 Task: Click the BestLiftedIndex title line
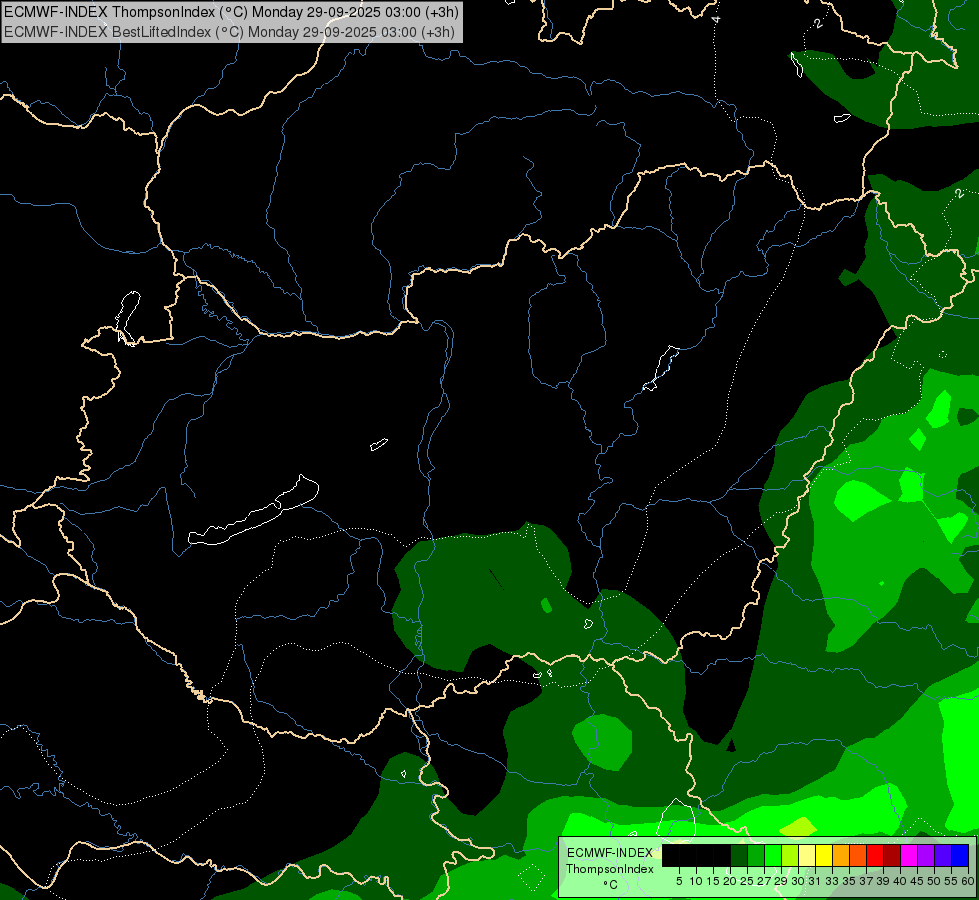coord(229,31)
